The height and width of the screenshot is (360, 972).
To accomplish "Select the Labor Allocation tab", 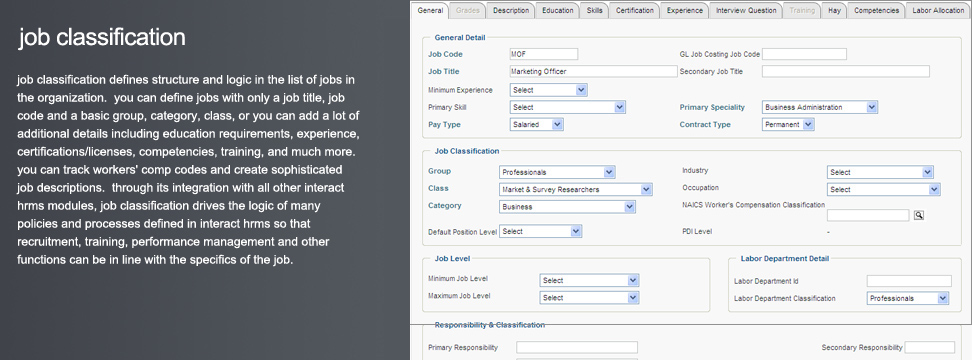I will (x=938, y=11).
